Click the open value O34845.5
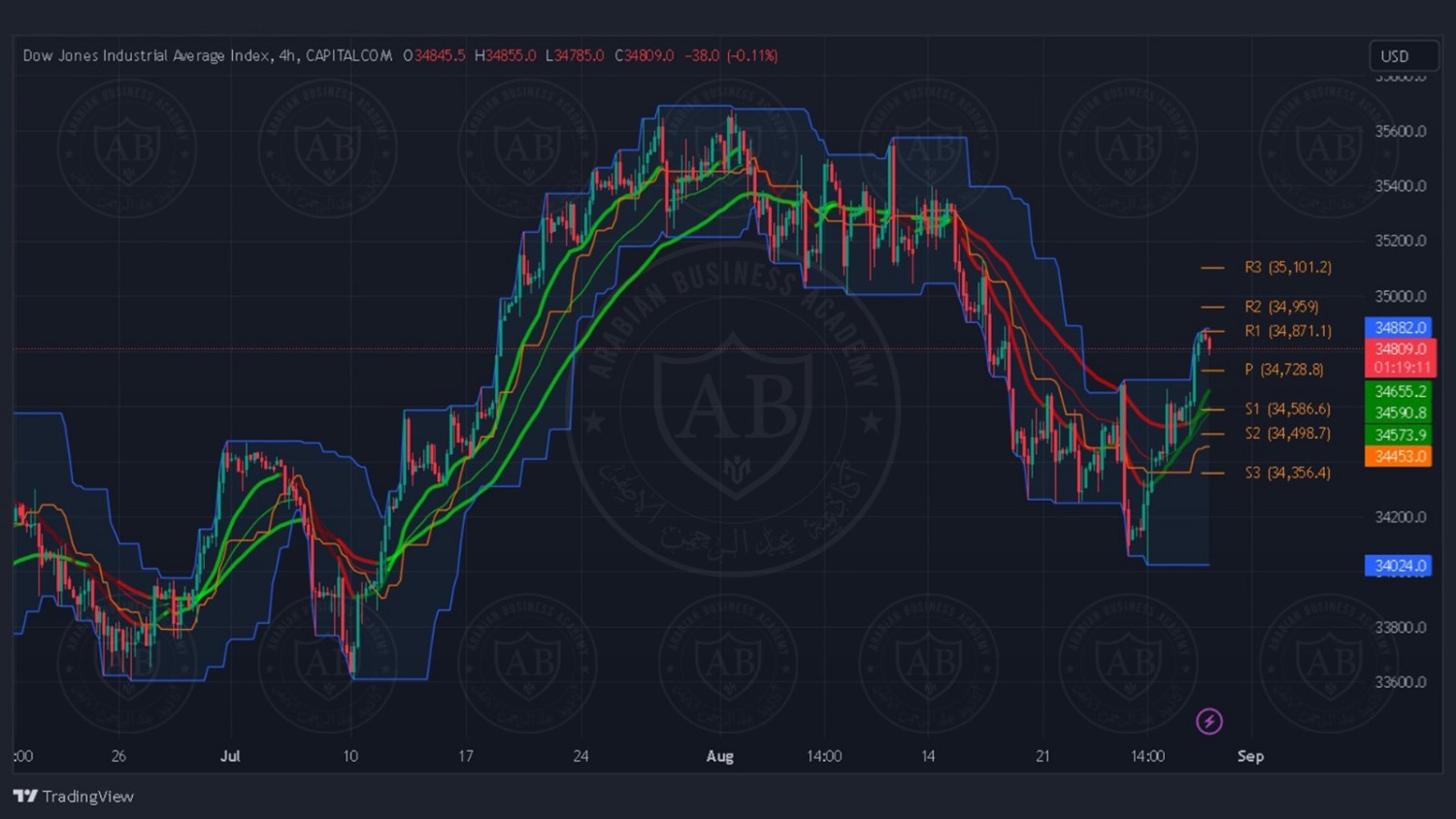This screenshot has height=819, width=1456. coord(434,55)
